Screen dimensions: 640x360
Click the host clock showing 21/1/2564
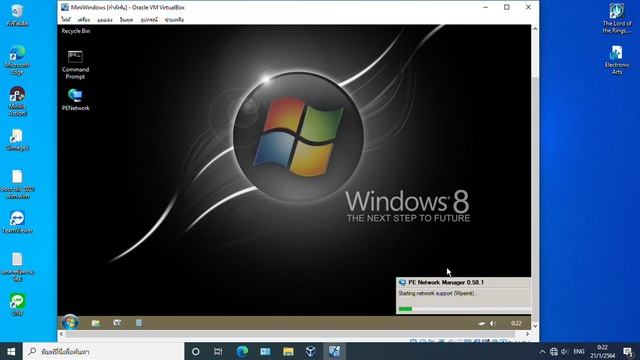pos(602,351)
